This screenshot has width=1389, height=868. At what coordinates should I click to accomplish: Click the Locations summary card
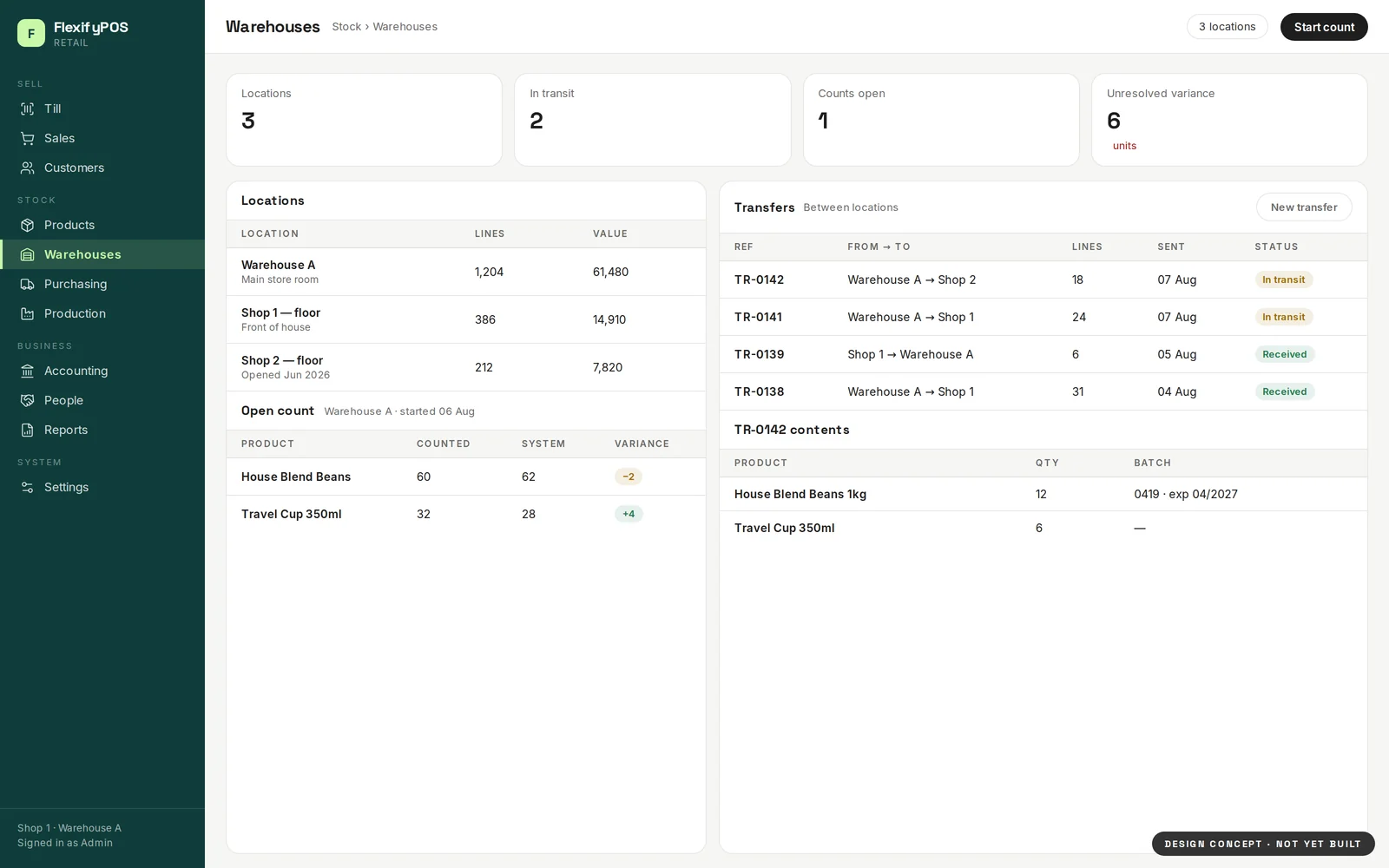[364, 120]
